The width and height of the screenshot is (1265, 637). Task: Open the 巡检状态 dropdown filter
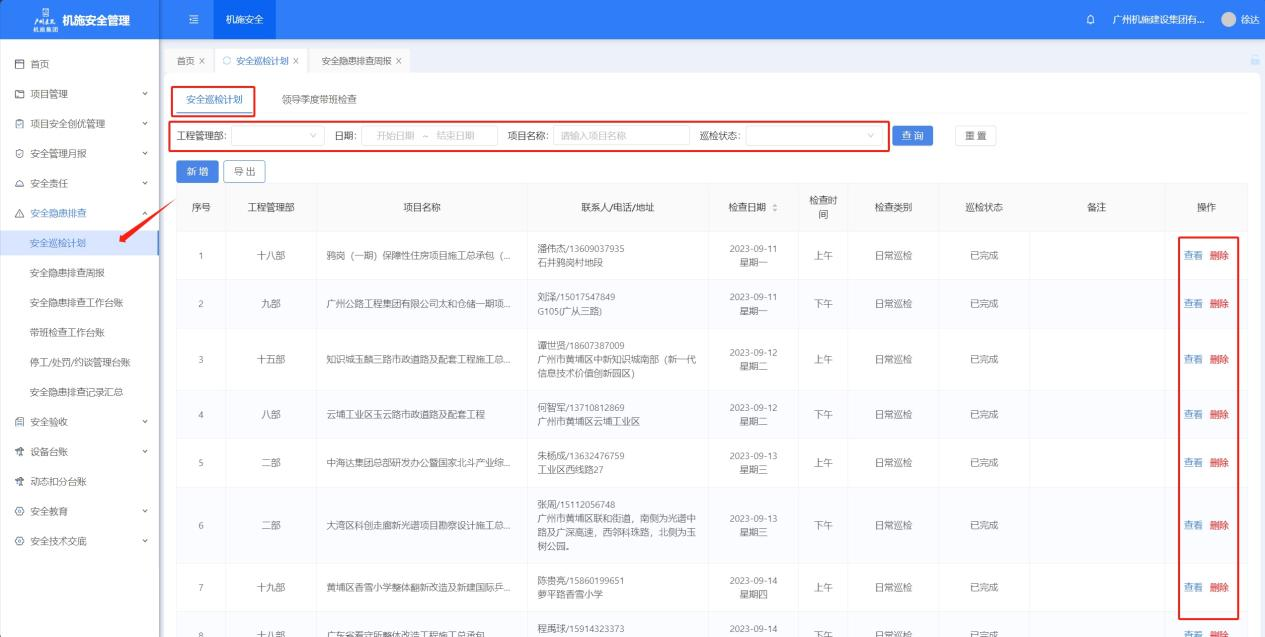tap(815, 136)
